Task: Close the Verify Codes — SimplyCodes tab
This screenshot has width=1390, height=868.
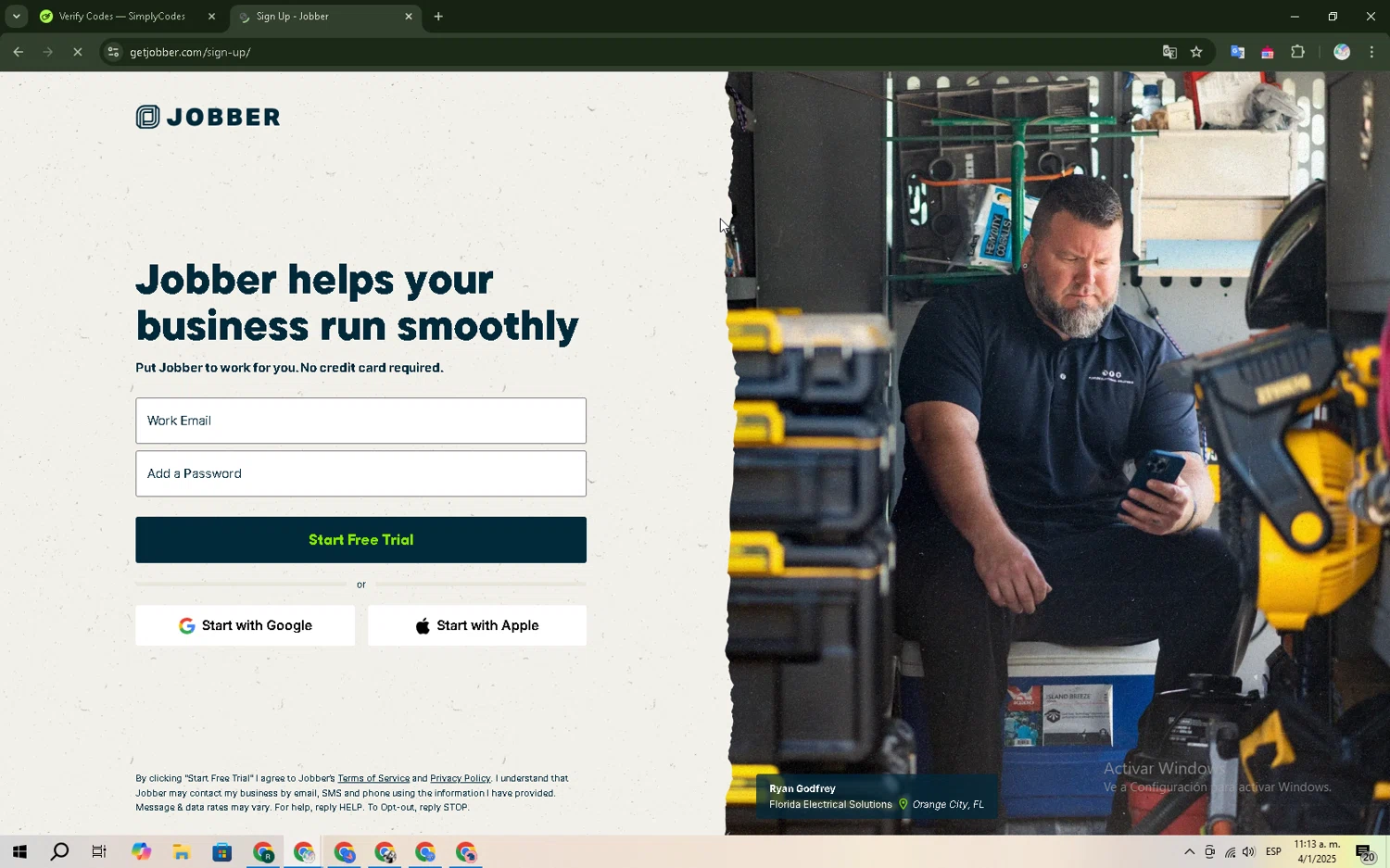Action: tap(211, 17)
